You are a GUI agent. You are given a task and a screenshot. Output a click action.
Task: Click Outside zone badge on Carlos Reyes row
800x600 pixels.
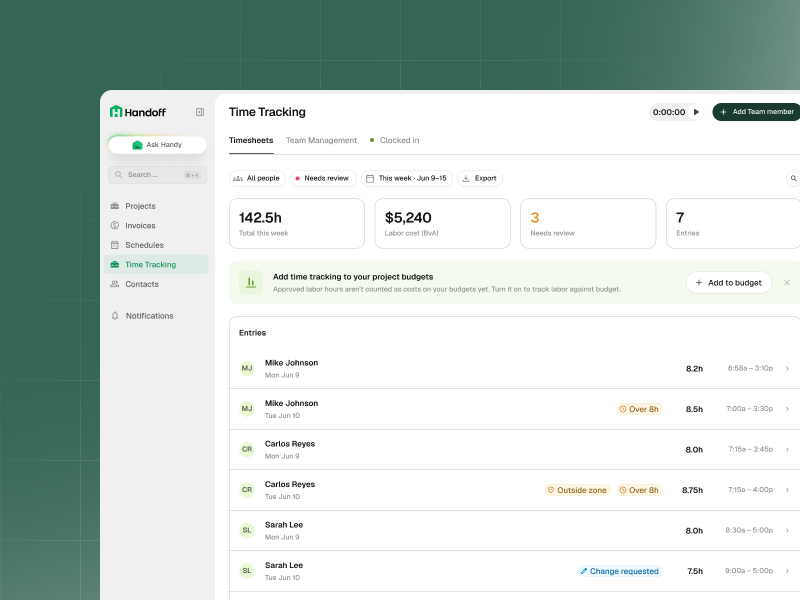pos(578,490)
